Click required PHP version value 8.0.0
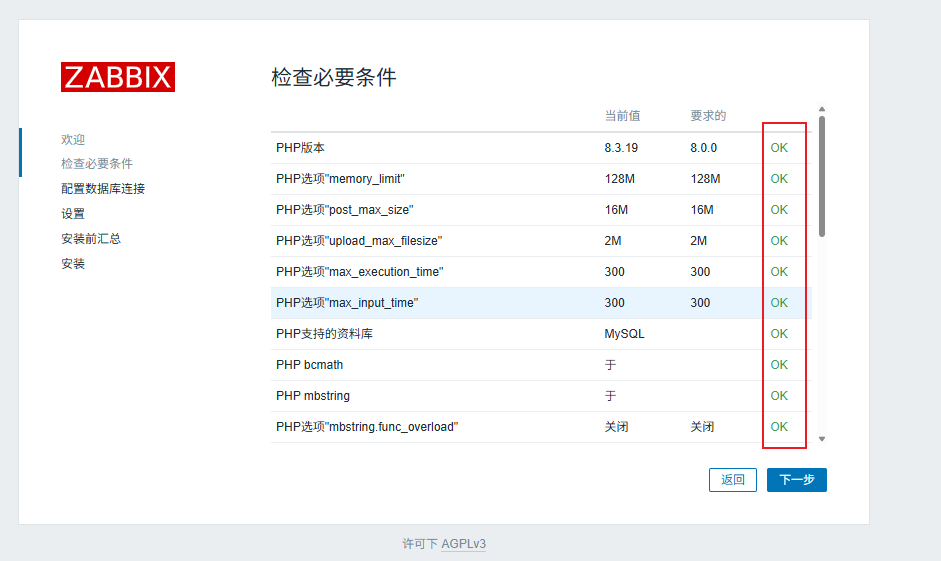941x561 pixels. pyautogui.click(x=703, y=148)
